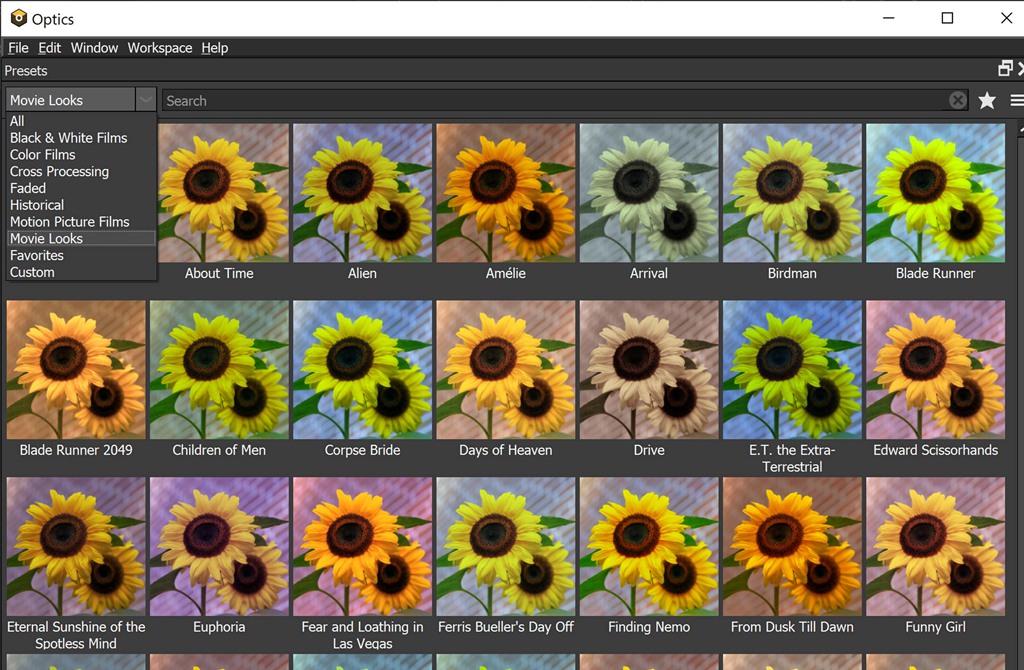This screenshot has width=1024, height=670.
Task: Select Movie Looks in the dropdown list
Action: pyautogui.click(x=81, y=238)
